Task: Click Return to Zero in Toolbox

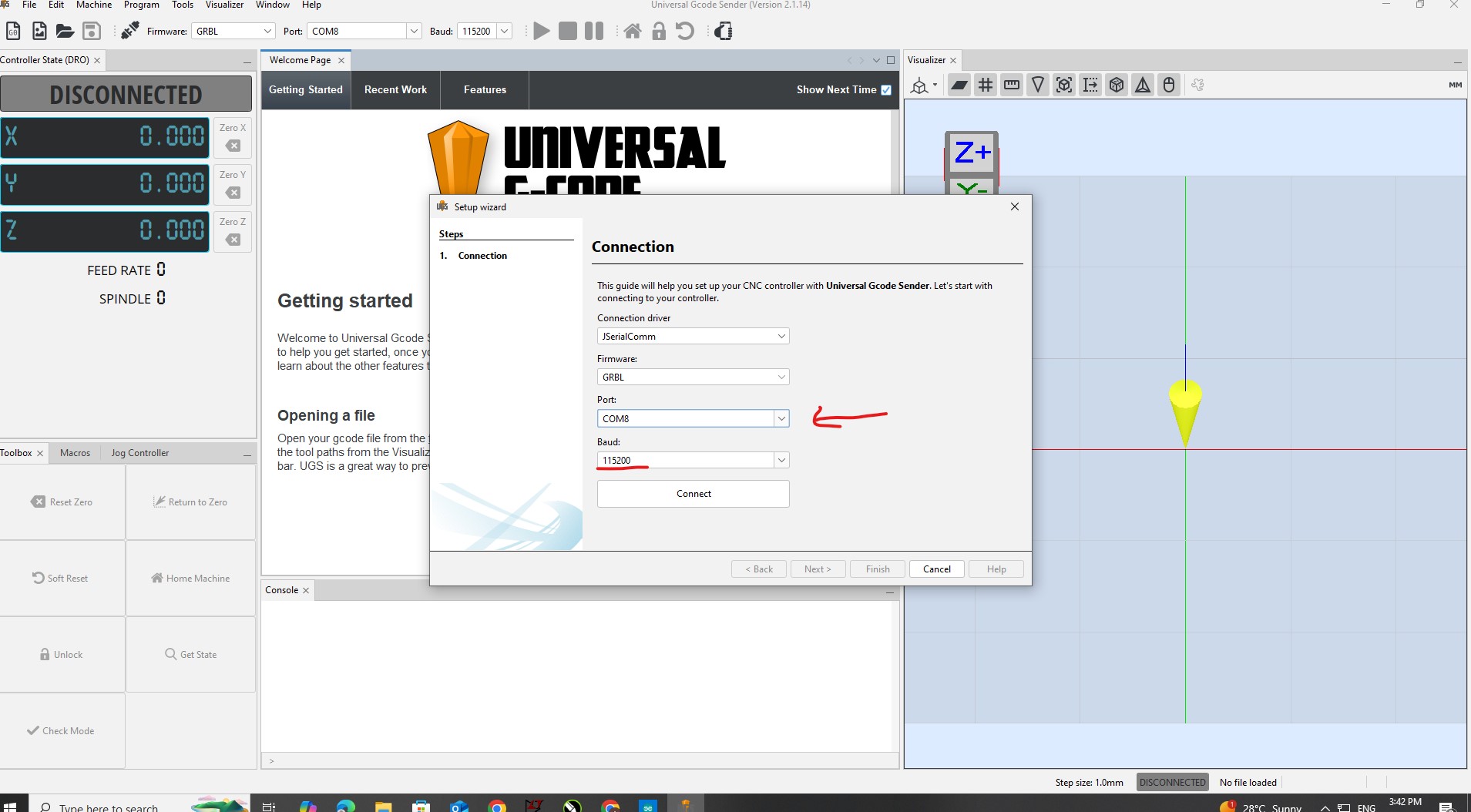Action: pos(190,502)
